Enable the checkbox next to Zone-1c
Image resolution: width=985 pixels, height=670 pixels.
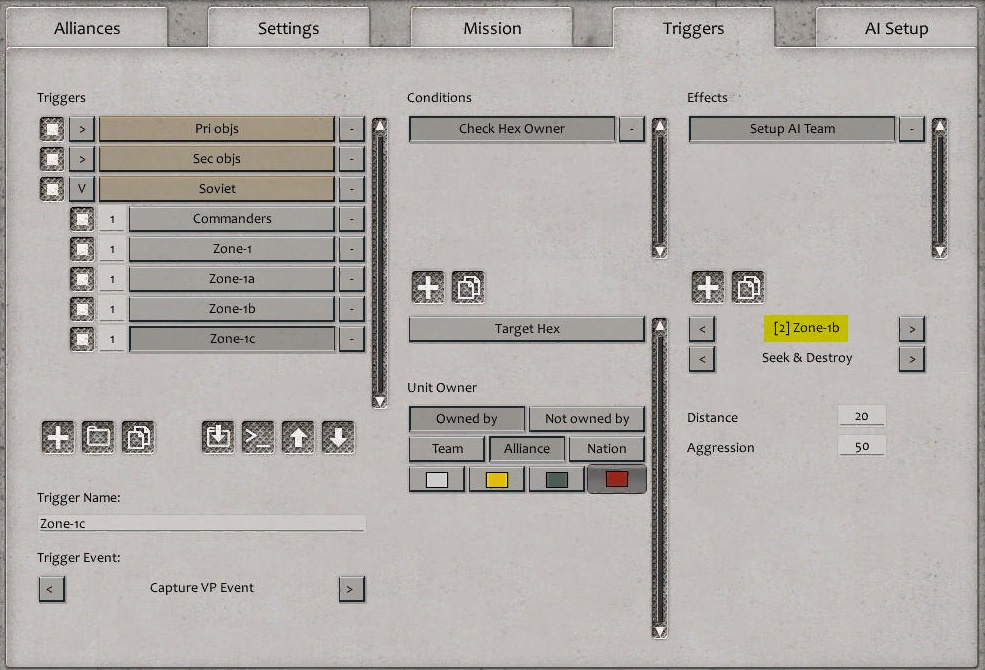pos(81,338)
